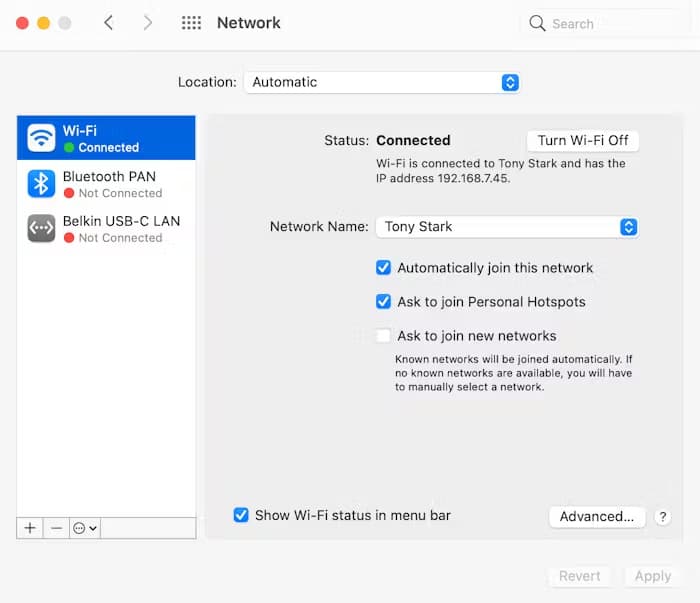Remove service with the minus button
Image resolution: width=700 pixels, height=603 pixels.
[x=56, y=528]
